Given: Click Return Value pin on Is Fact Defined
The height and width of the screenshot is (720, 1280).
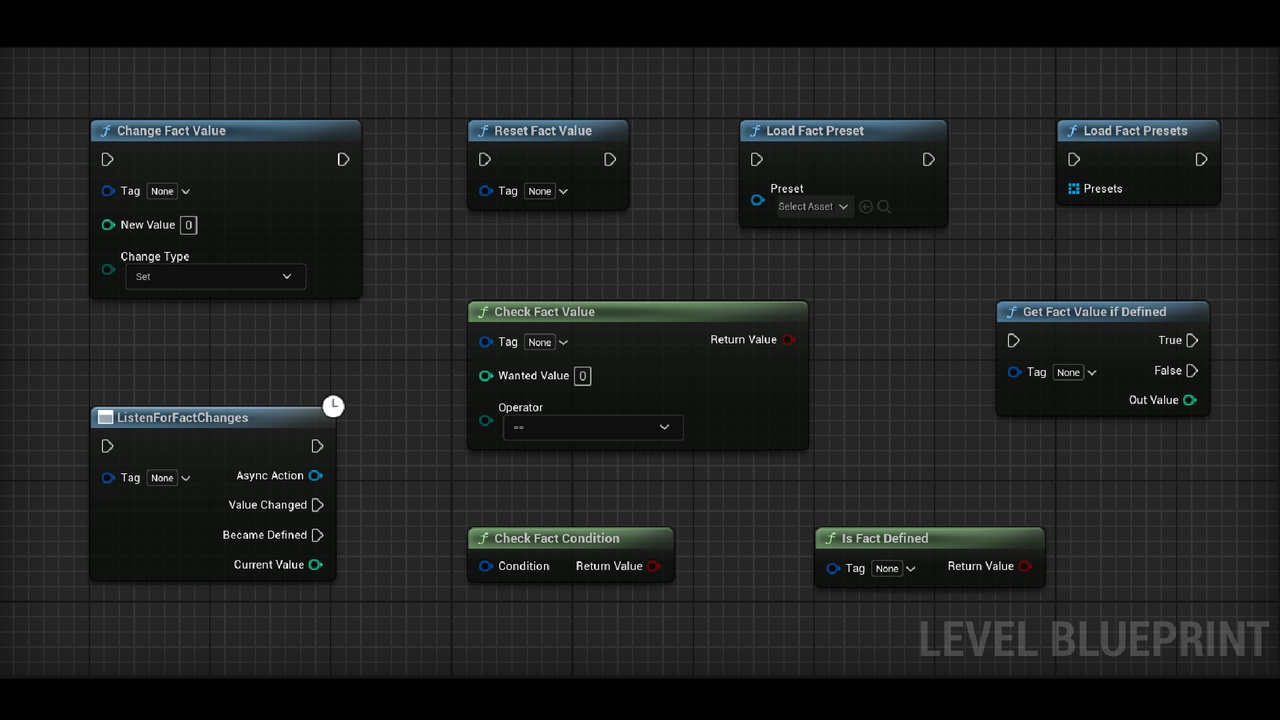Looking at the screenshot, I should 1026,567.
